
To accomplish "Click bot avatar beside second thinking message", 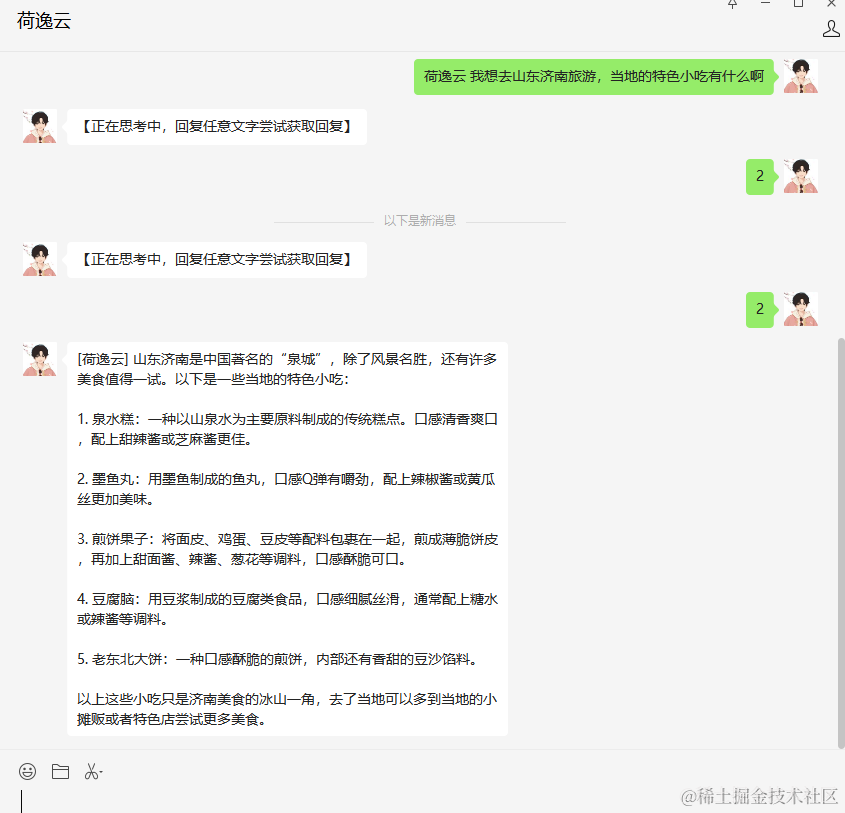I will coord(39,259).
